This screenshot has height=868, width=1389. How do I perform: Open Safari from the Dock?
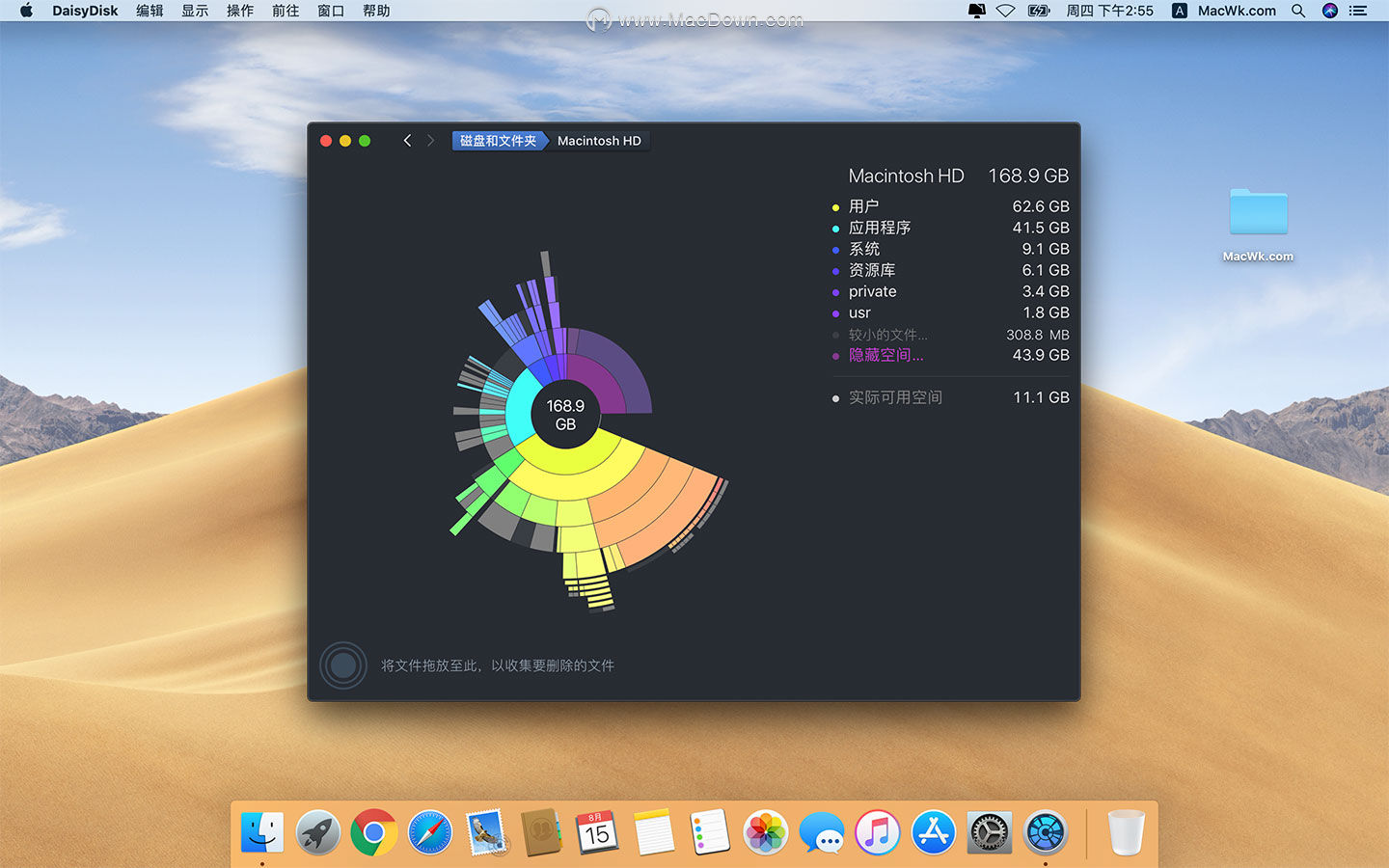[430, 832]
